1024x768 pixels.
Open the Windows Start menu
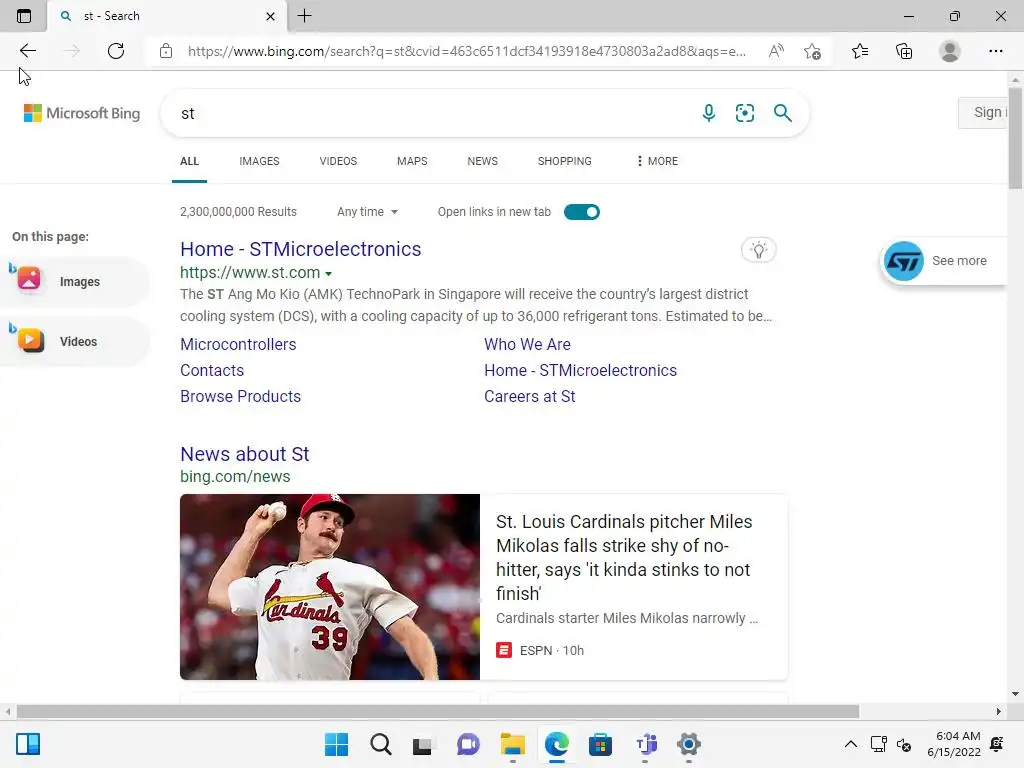pos(336,744)
